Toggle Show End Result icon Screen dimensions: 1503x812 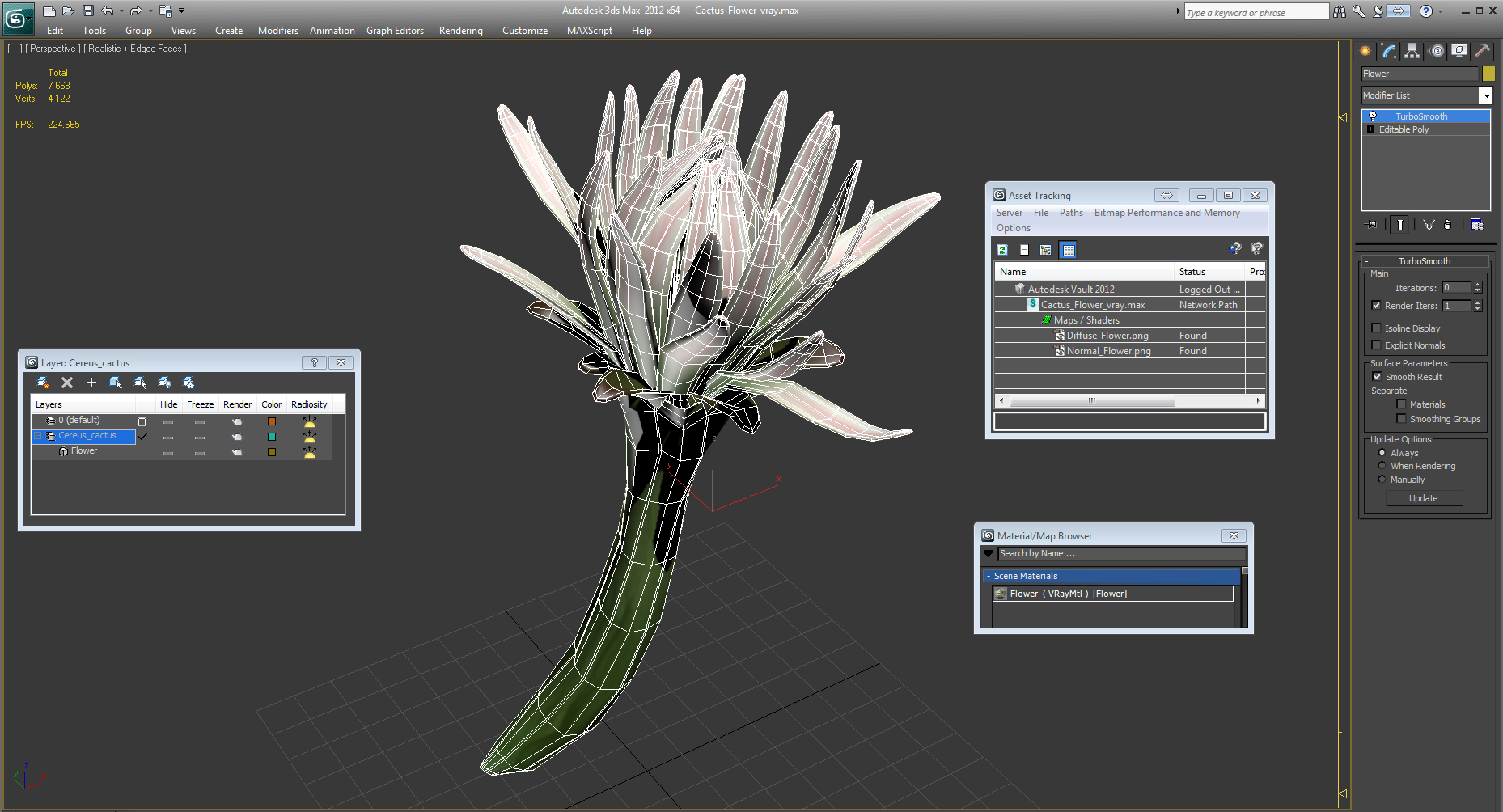click(x=1400, y=225)
